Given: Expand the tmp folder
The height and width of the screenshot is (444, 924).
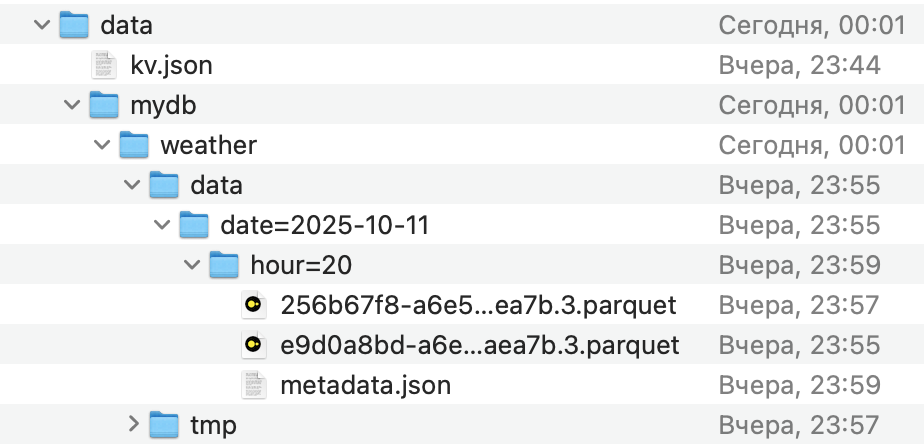Looking at the screenshot, I should (133, 425).
